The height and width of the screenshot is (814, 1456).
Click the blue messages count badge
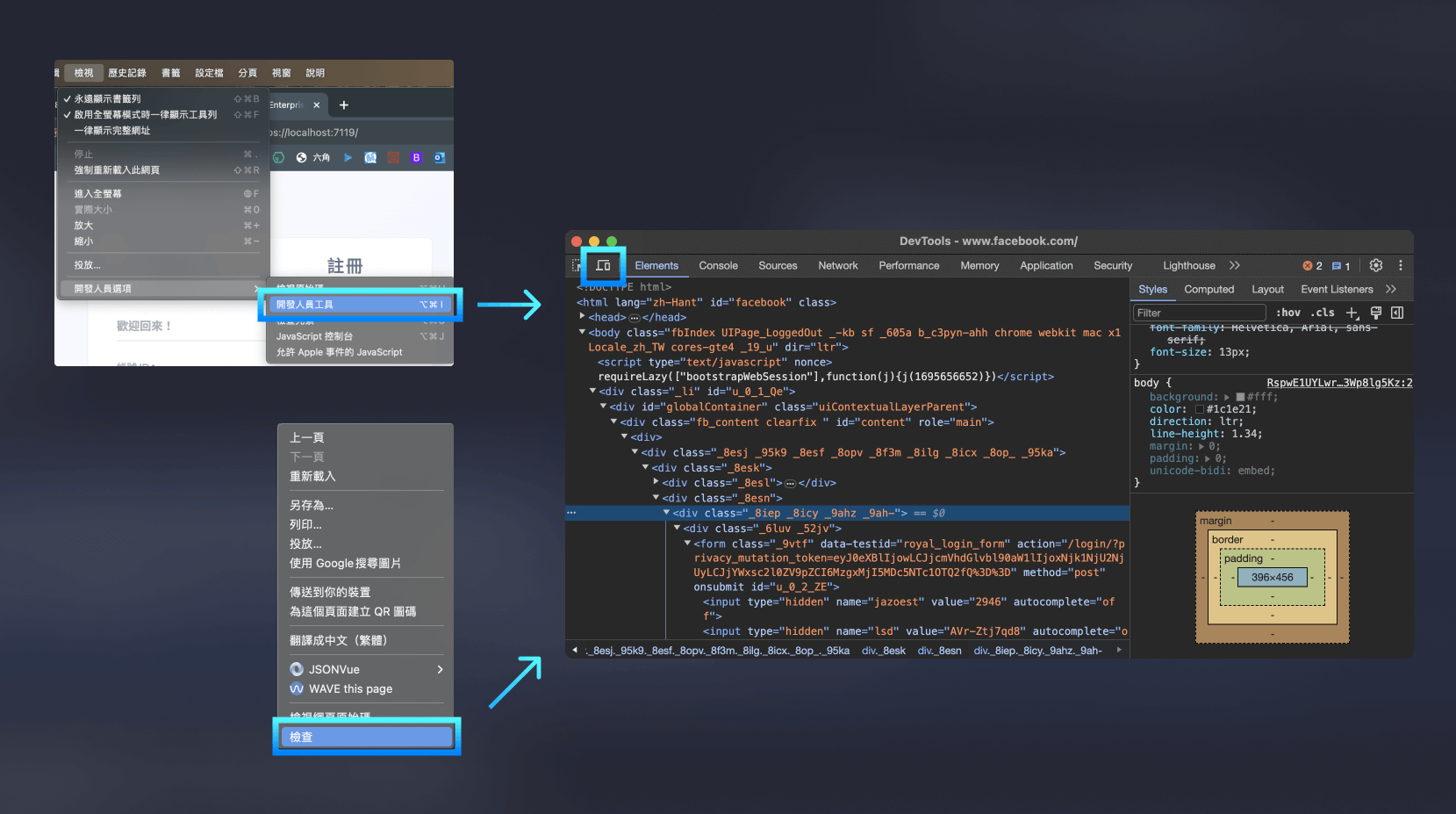(1341, 266)
